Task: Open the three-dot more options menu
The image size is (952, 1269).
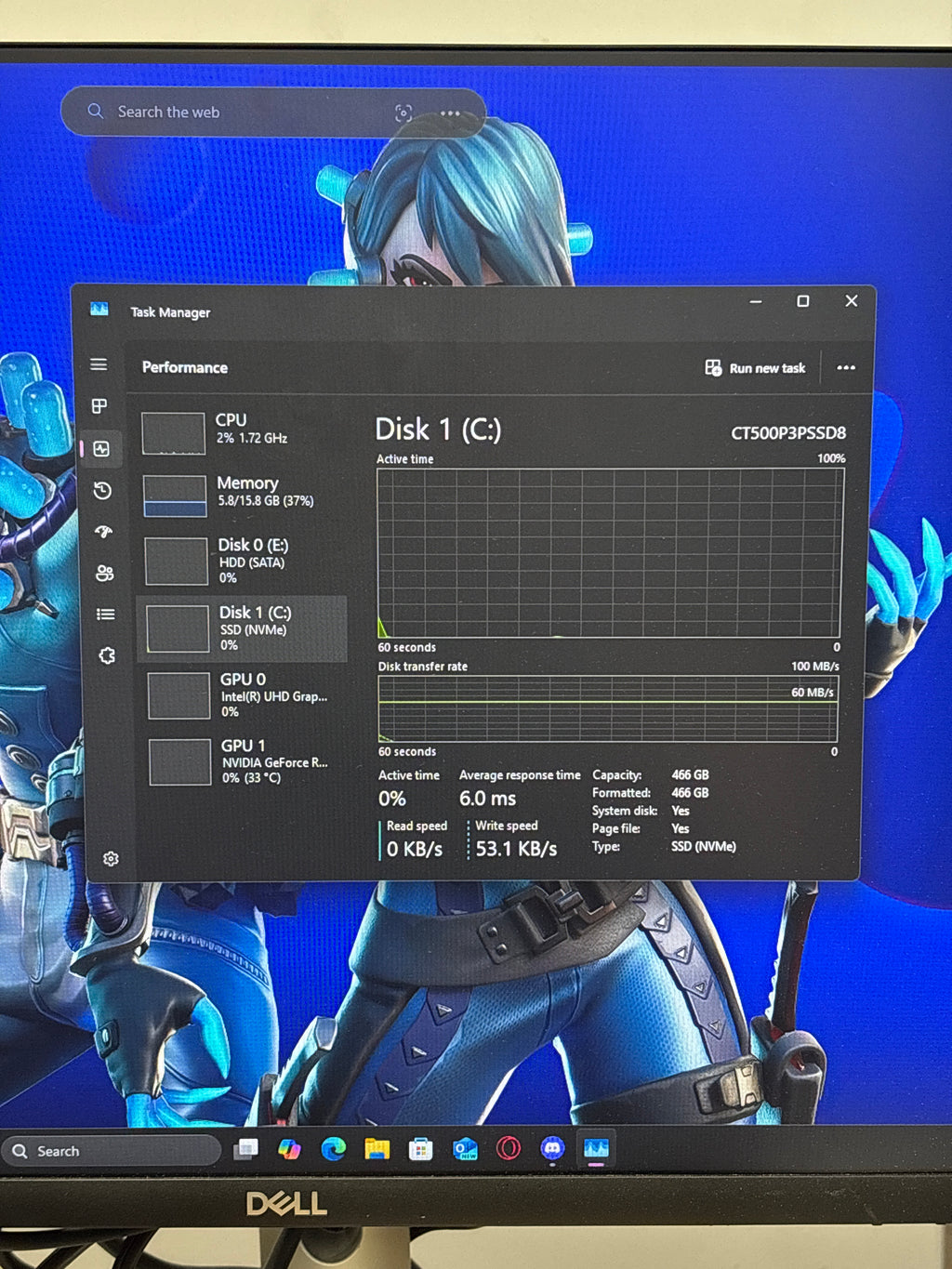Action: (x=846, y=367)
